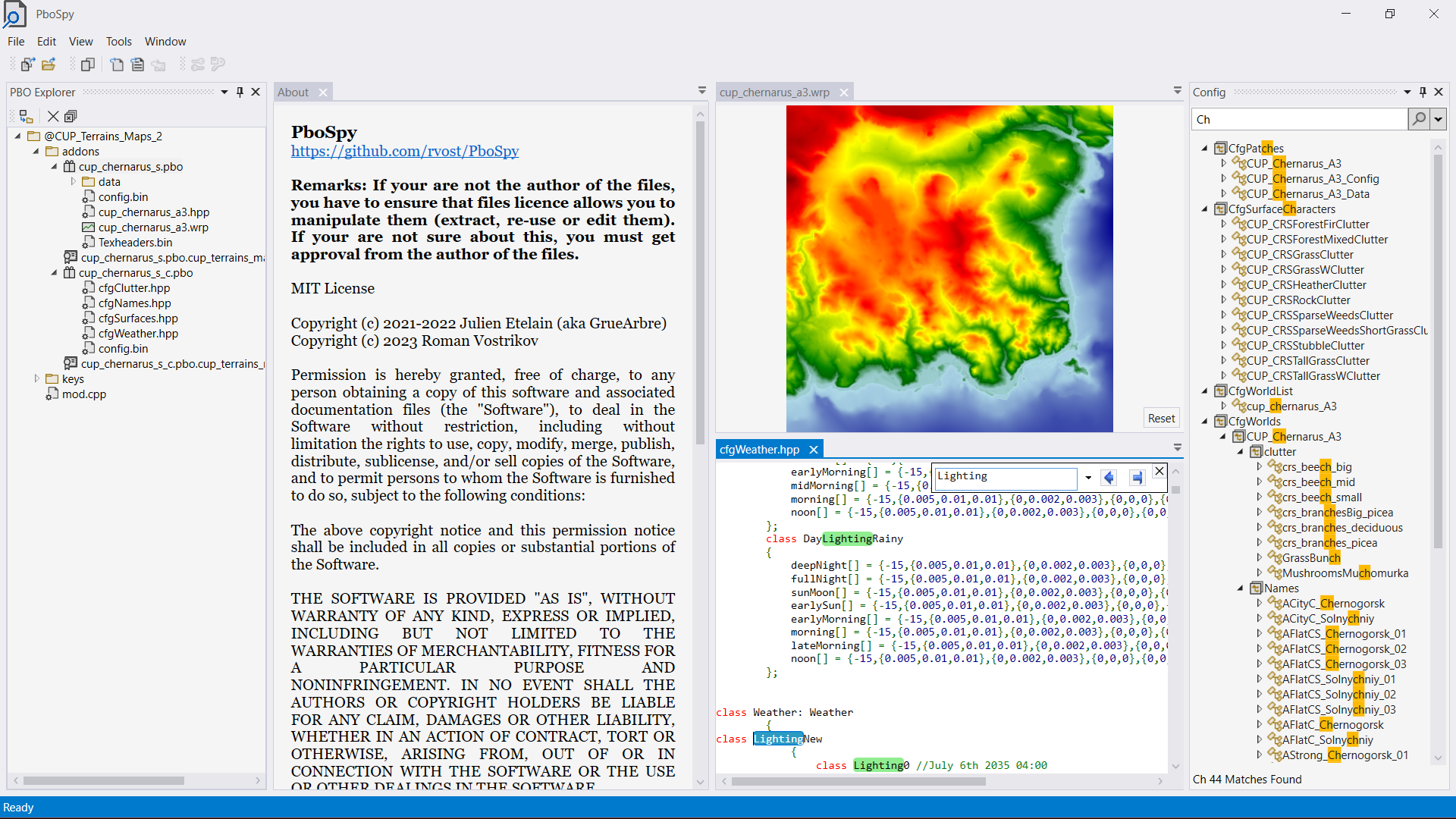Click the open PBO folder toolbar icon
This screenshot has height=819, width=1456.
49,64
